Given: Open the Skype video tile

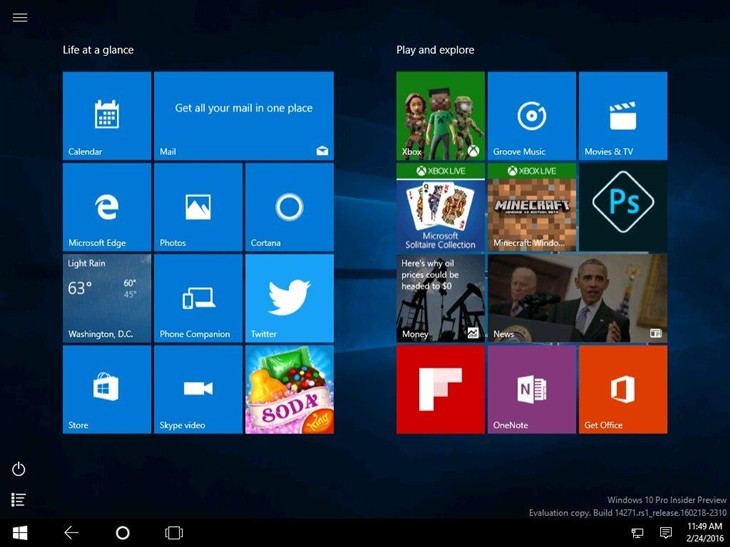Looking at the screenshot, I should point(198,389).
